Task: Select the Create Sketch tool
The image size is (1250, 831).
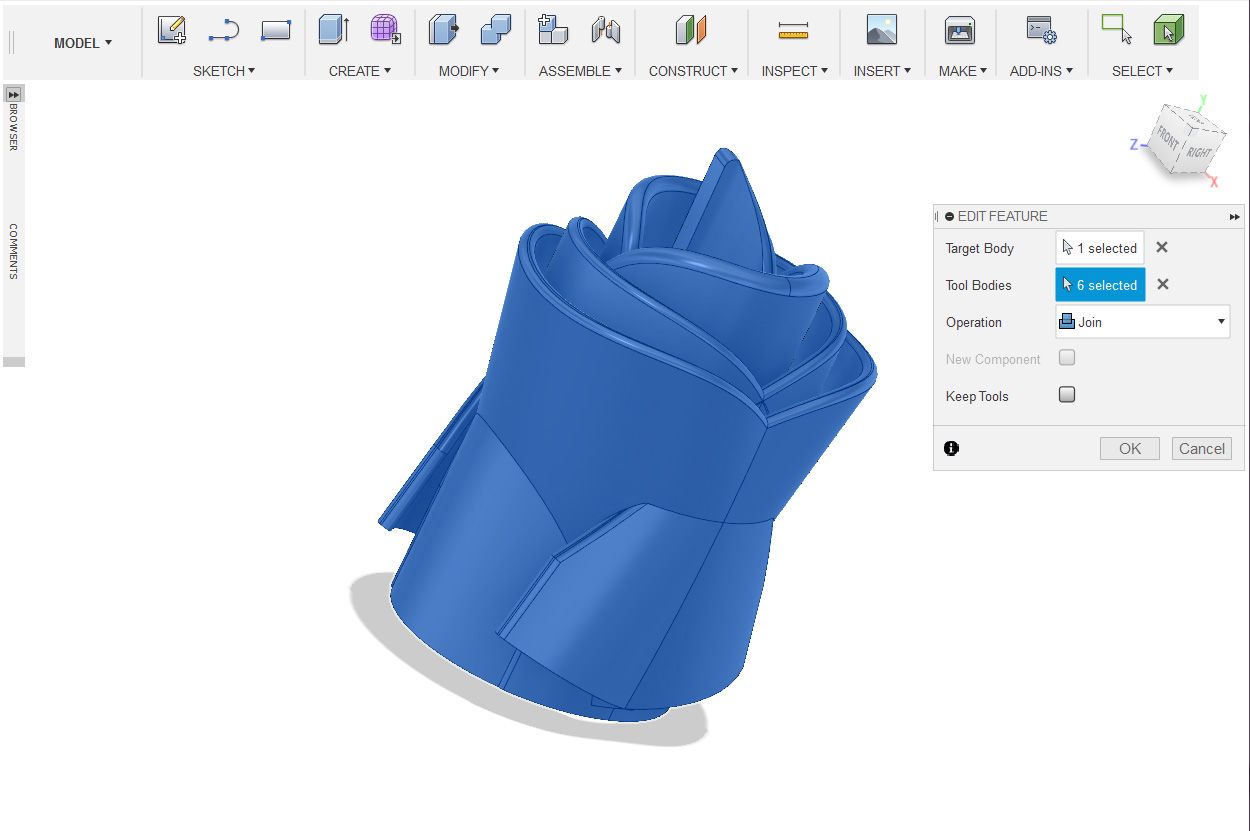Action: pyautogui.click(x=170, y=30)
